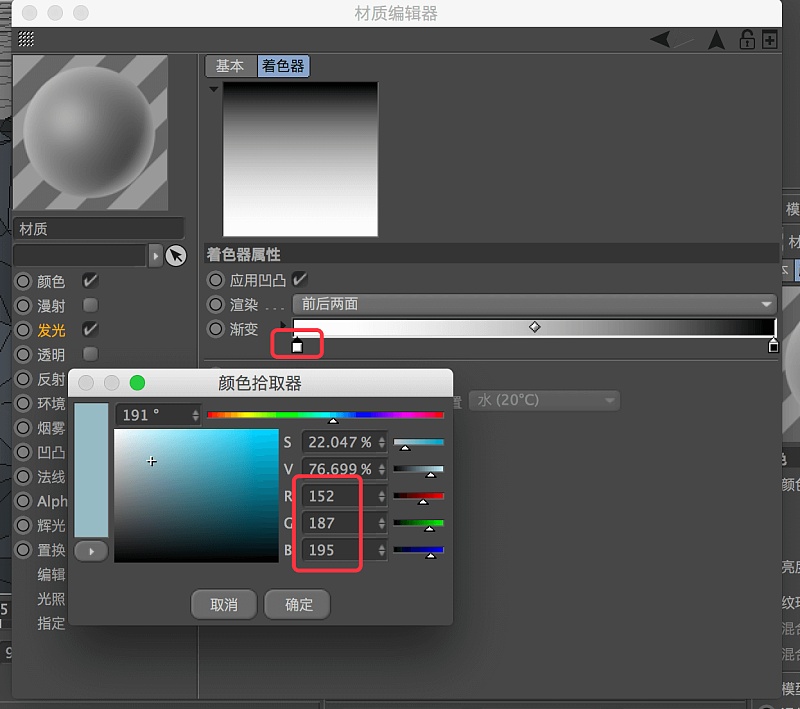Click the radio circle beside 渐变

[215, 329]
